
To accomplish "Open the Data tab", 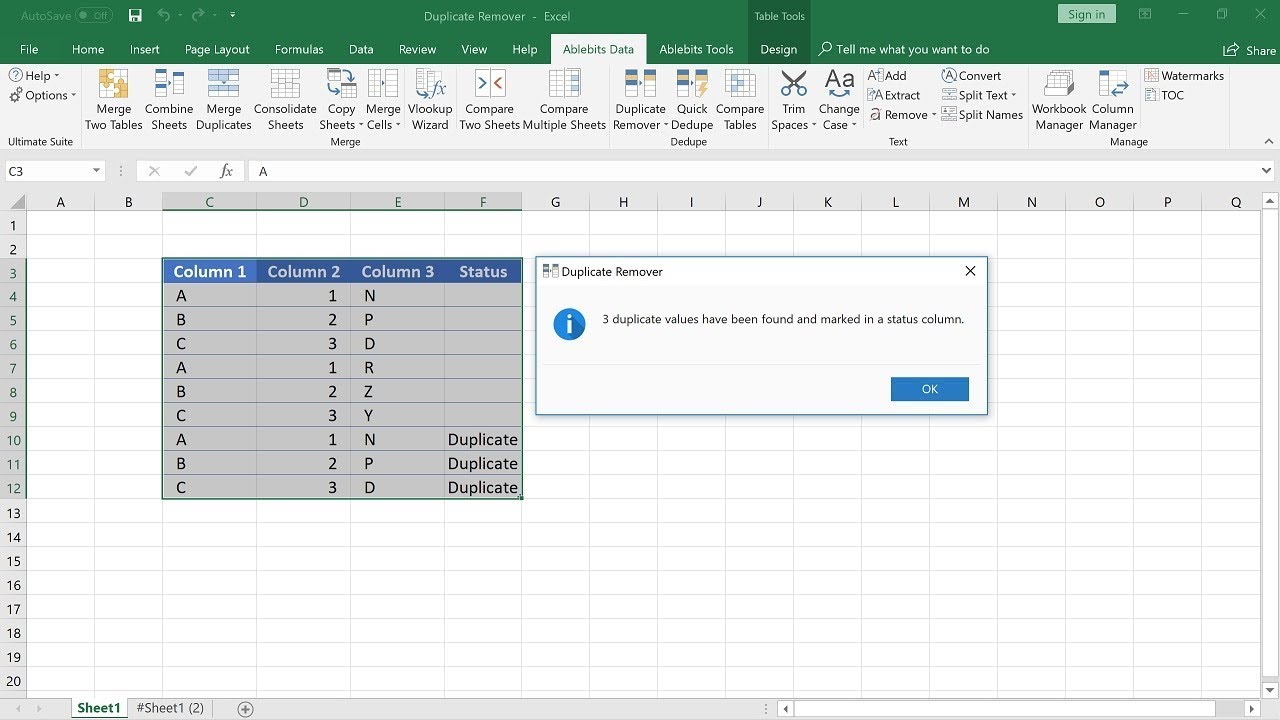I will [x=361, y=49].
